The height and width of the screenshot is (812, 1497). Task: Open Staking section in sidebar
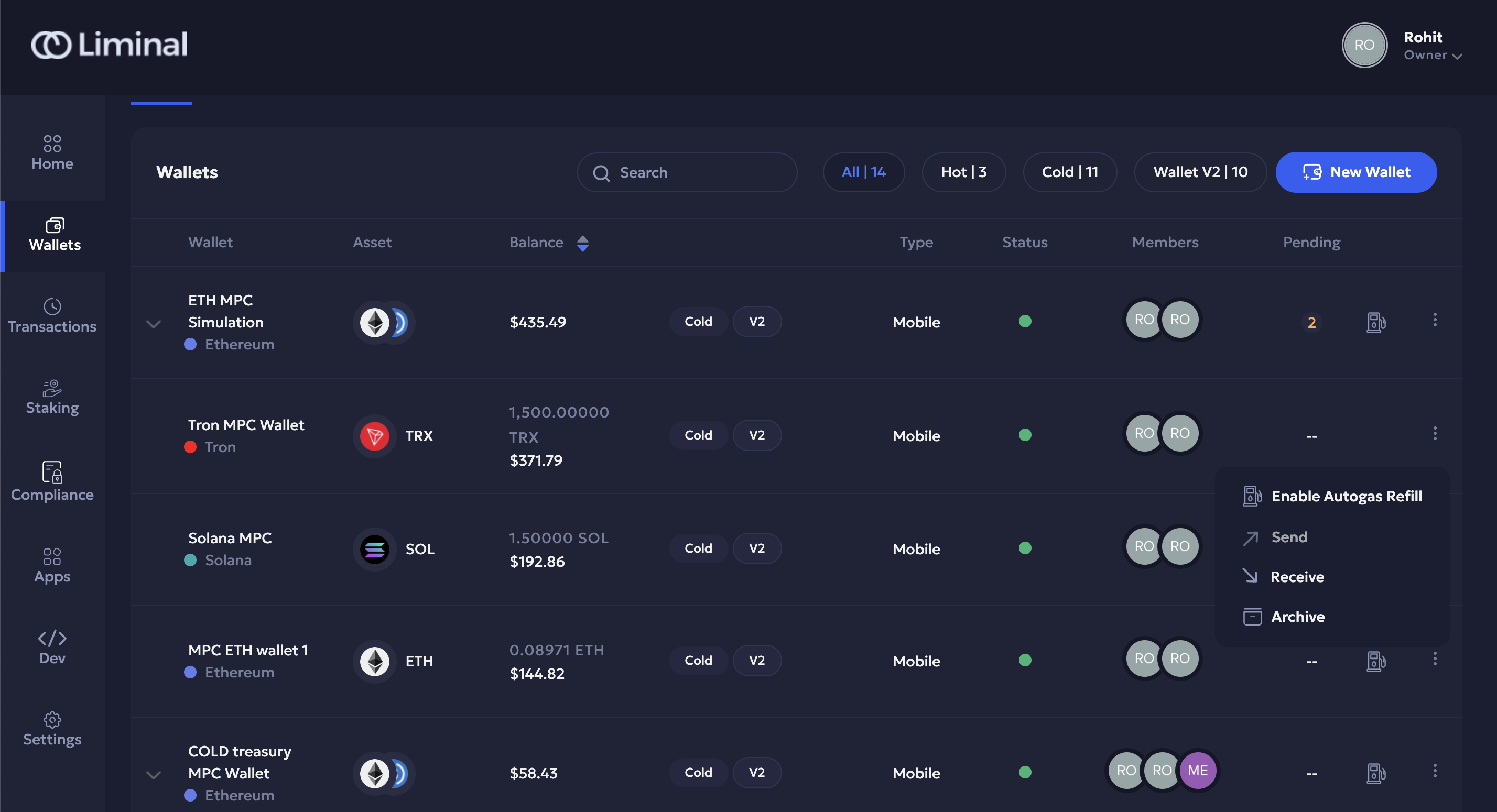point(52,397)
